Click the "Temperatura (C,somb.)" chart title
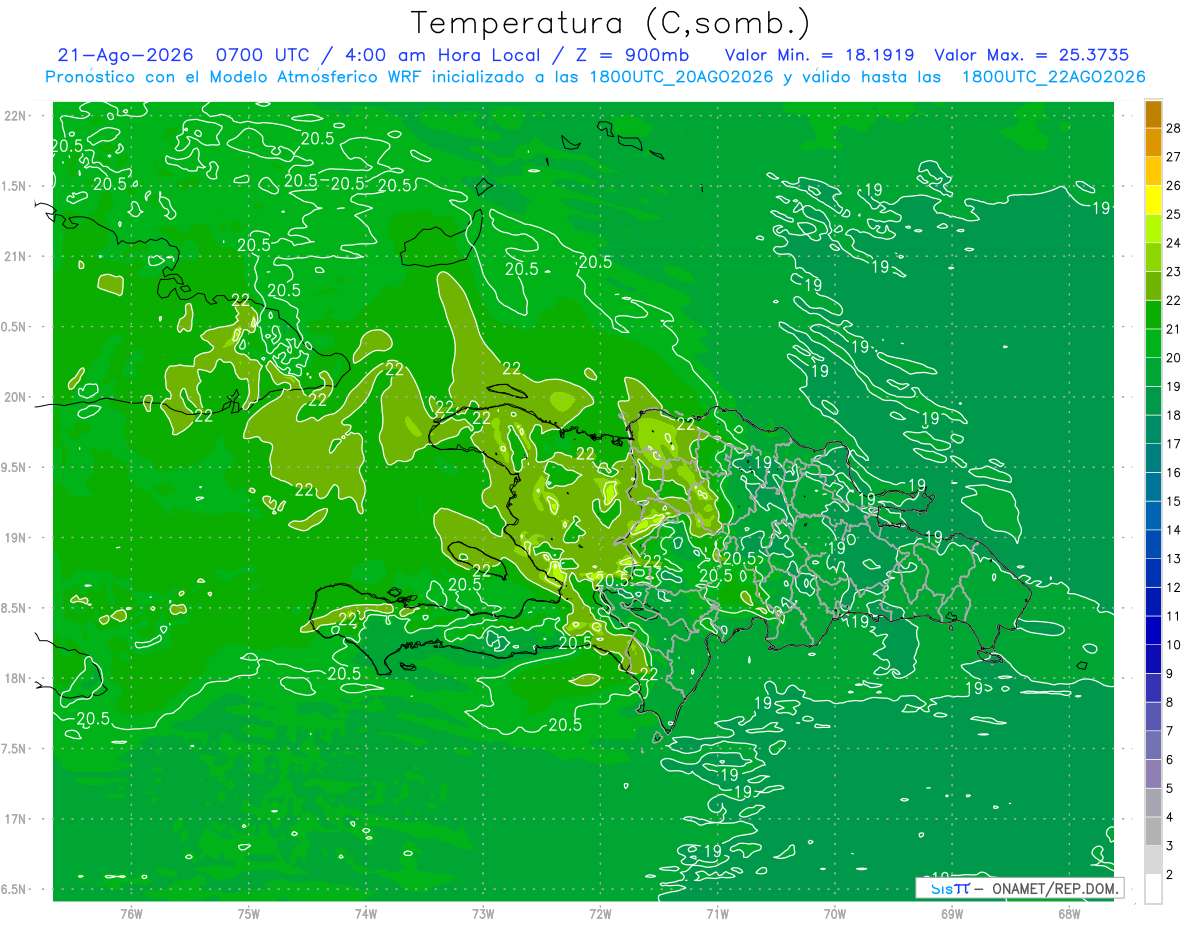1200x927 pixels. tap(611, 23)
